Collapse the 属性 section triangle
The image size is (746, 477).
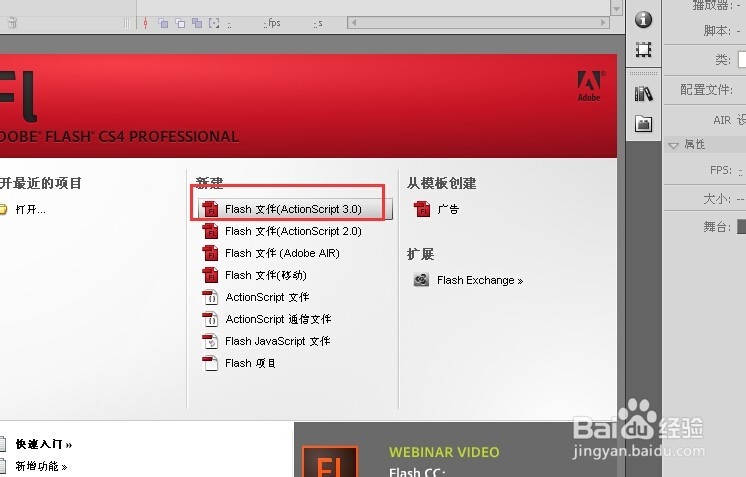[x=673, y=145]
